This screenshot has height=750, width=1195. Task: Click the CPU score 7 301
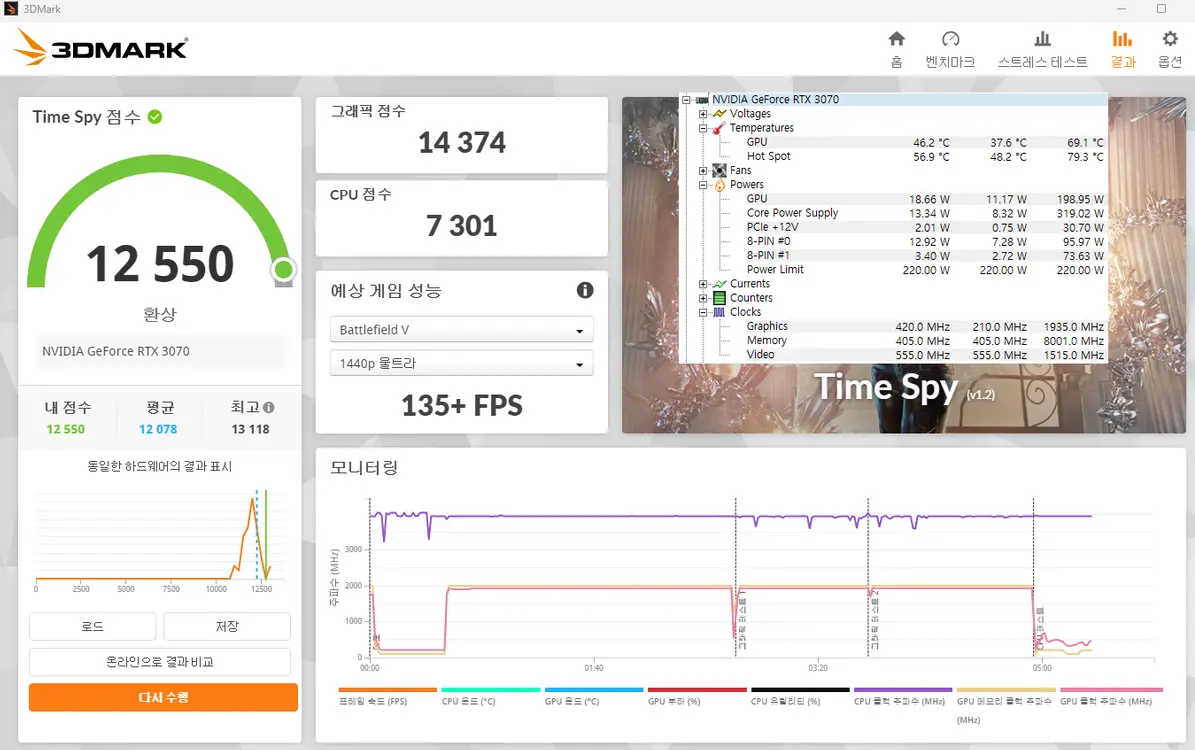coord(462,226)
